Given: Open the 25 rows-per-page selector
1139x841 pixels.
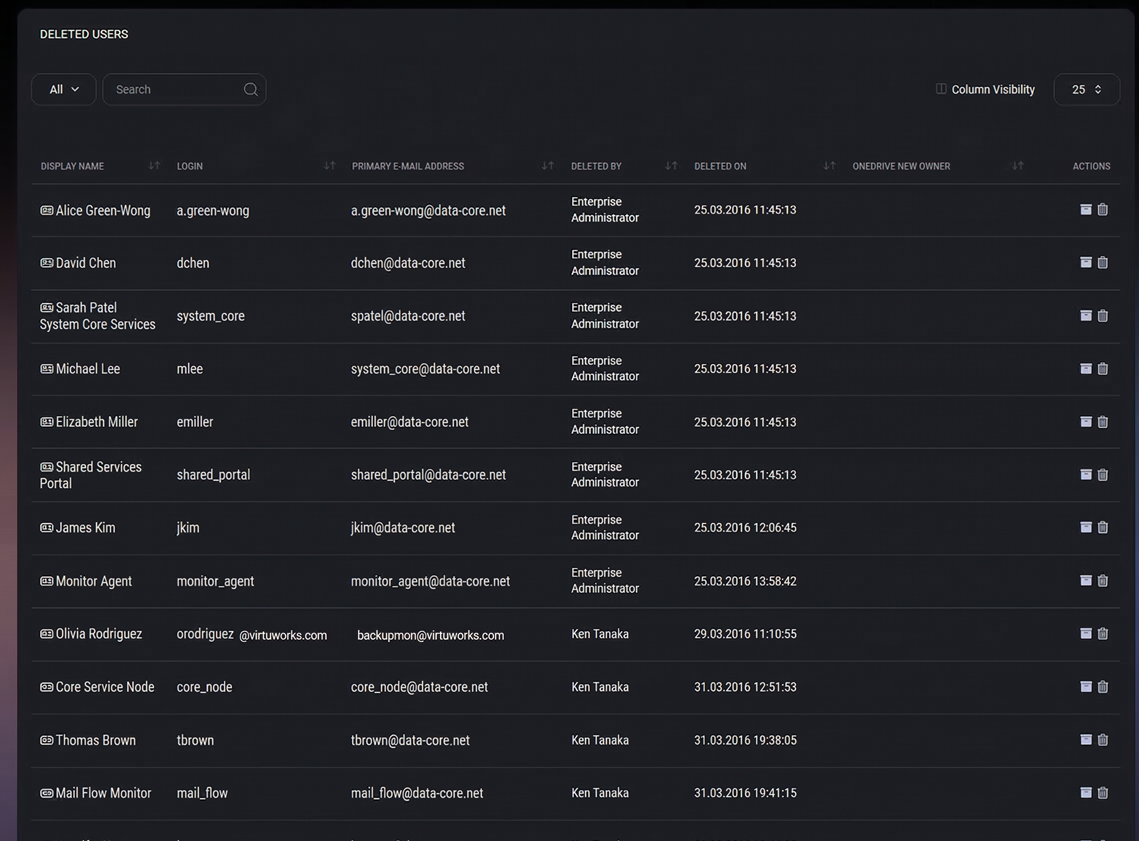Looking at the screenshot, I should tap(1086, 90).
